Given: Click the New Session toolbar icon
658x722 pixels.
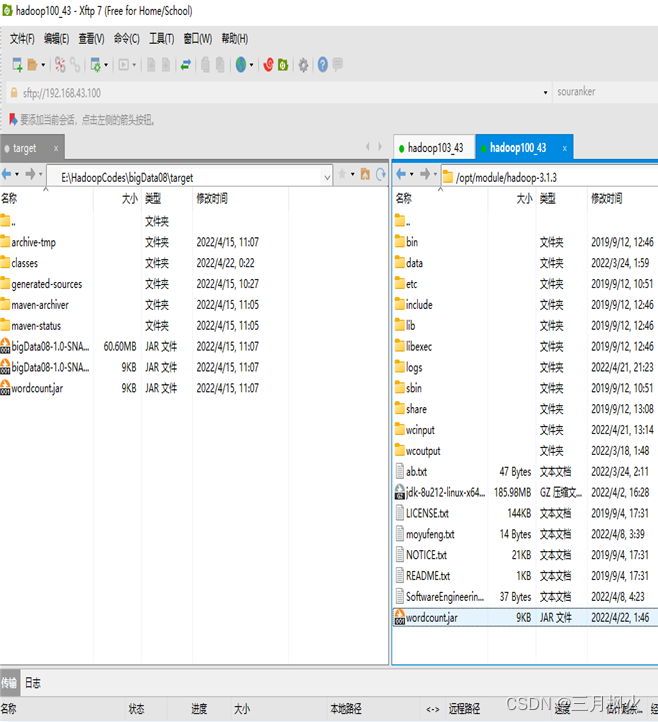Looking at the screenshot, I should click(x=17, y=65).
